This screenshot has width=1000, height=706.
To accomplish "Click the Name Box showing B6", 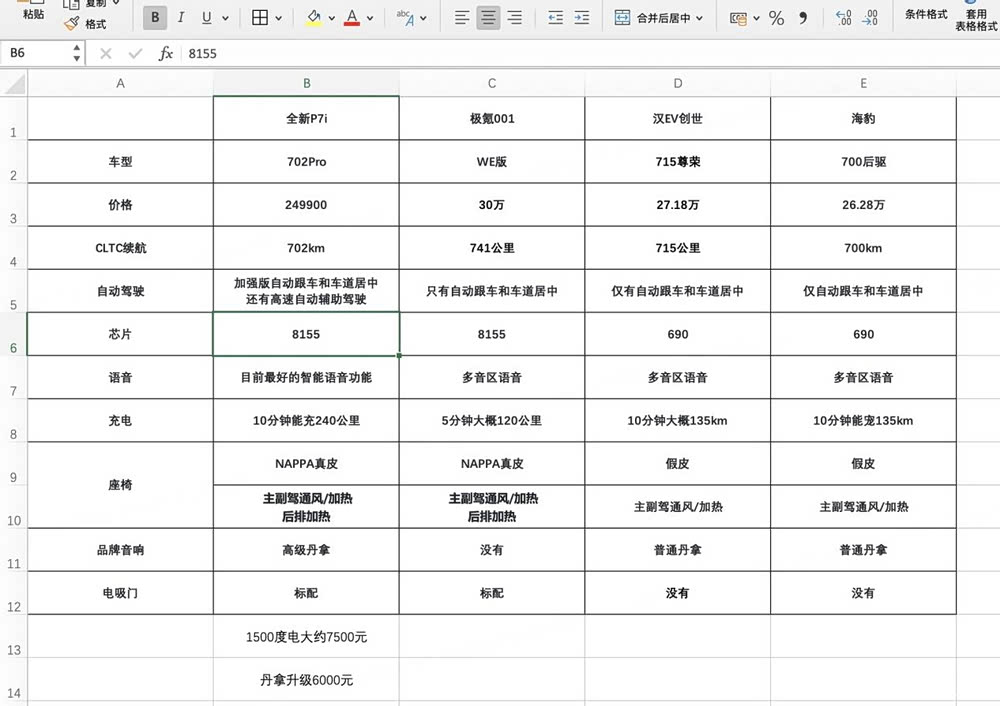I will point(35,53).
